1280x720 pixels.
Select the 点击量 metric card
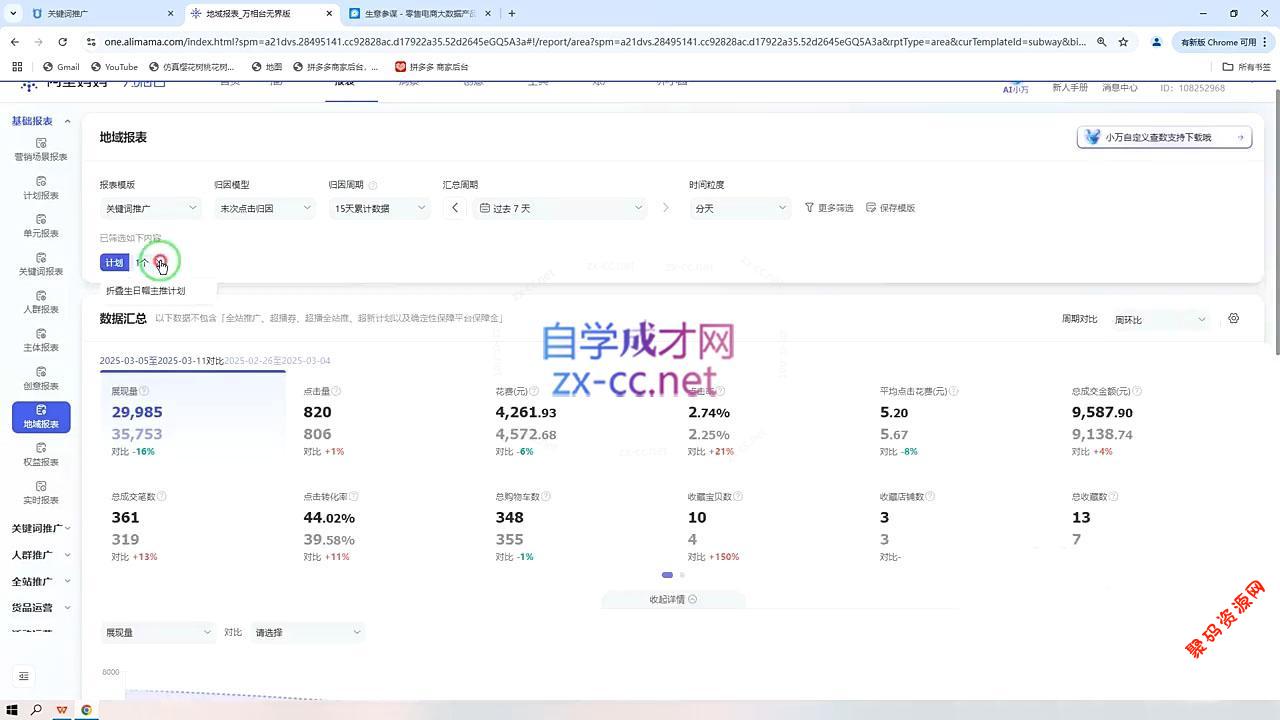click(x=380, y=420)
